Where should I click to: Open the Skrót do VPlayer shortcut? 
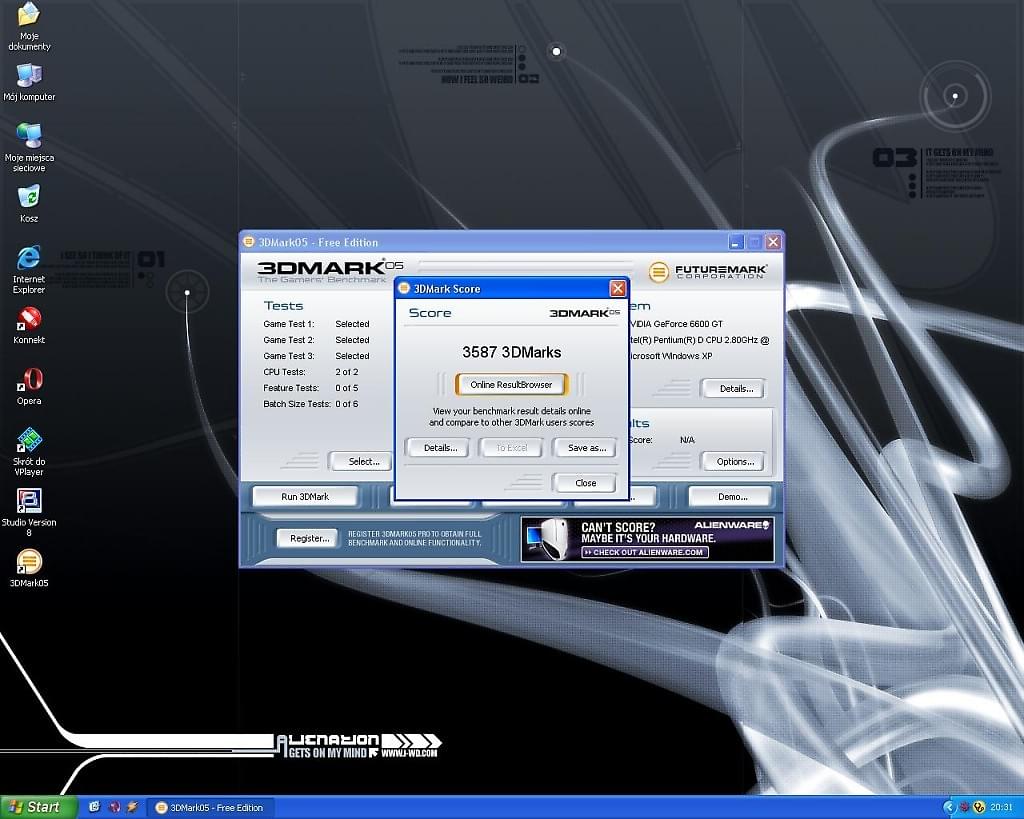29,451
